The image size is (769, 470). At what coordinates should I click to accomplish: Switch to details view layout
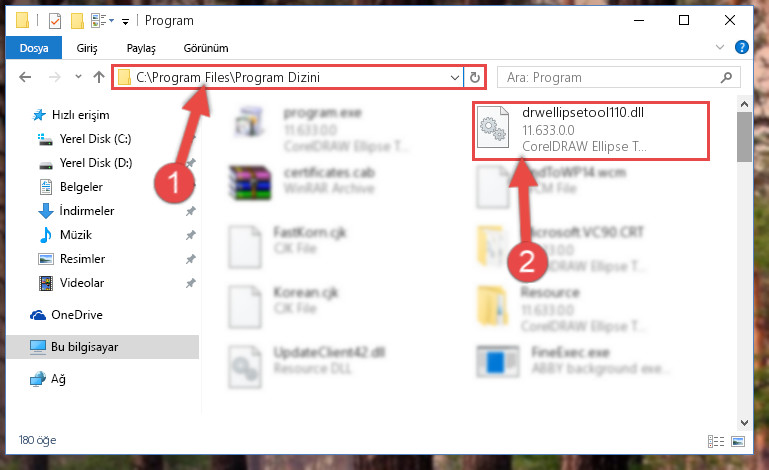[716, 442]
